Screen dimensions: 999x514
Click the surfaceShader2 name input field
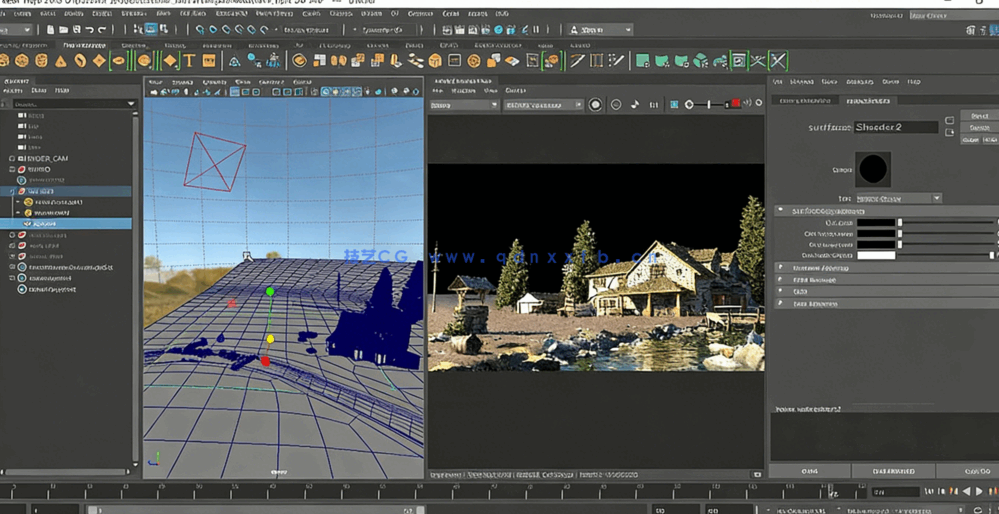coord(895,127)
